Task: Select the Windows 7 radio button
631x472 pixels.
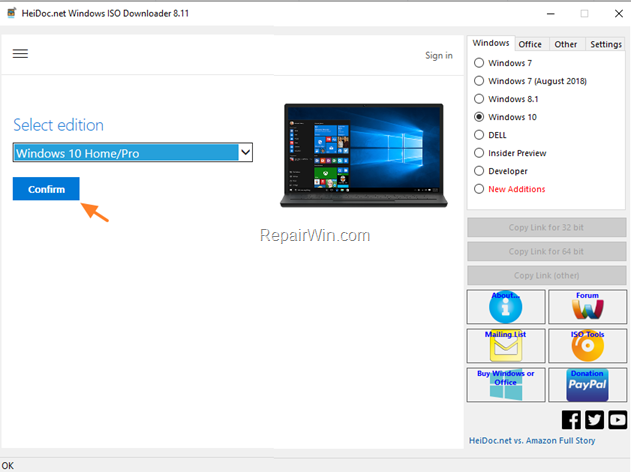Action: click(479, 63)
